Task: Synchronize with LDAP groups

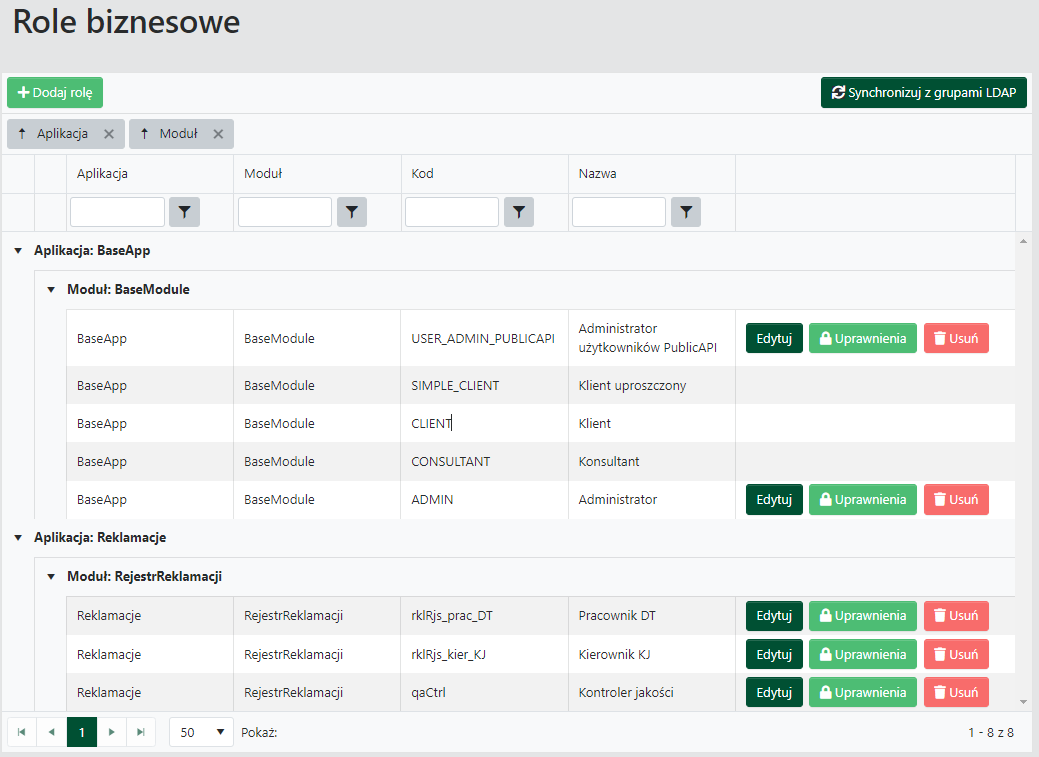Action: click(923, 93)
